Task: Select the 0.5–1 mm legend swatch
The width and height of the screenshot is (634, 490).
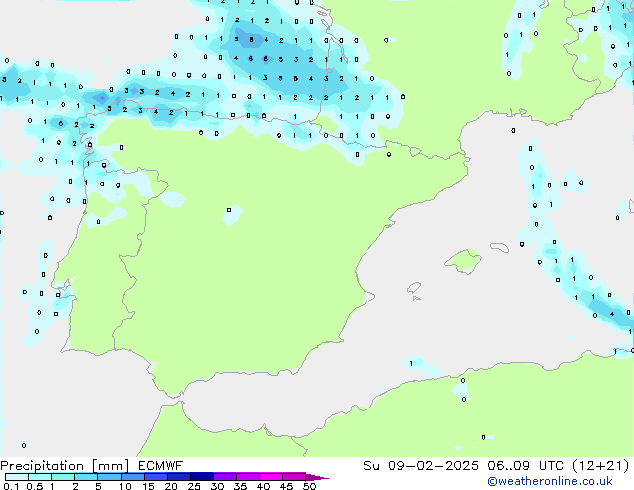Action: click(40, 477)
